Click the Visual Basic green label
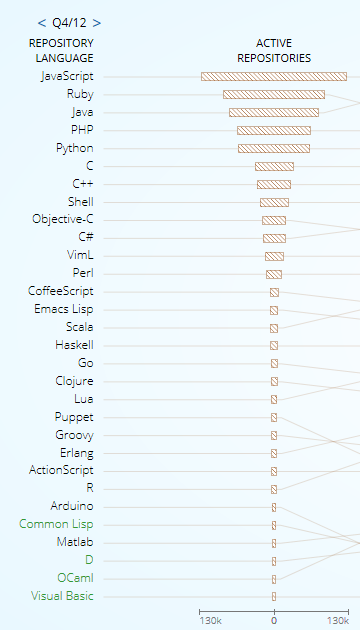The height and width of the screenshot is (630, 360). tap(62, 596)
